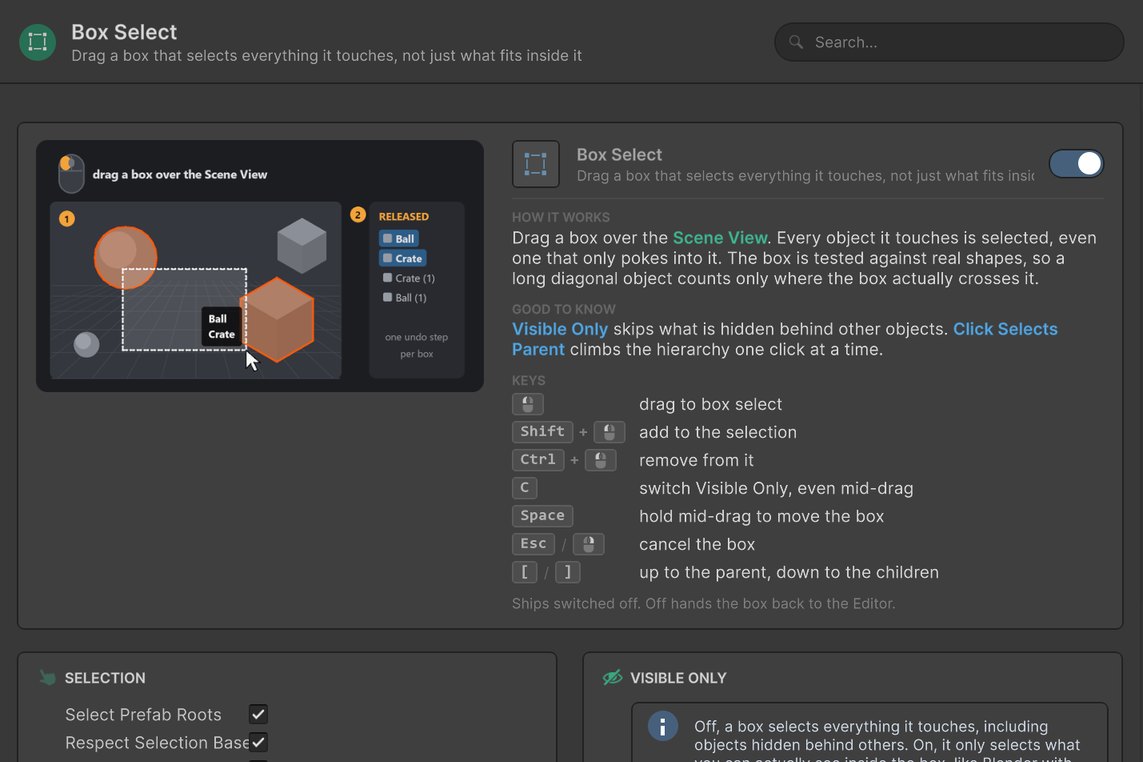Click the orange sphere in the demo scene

point(125,257)
